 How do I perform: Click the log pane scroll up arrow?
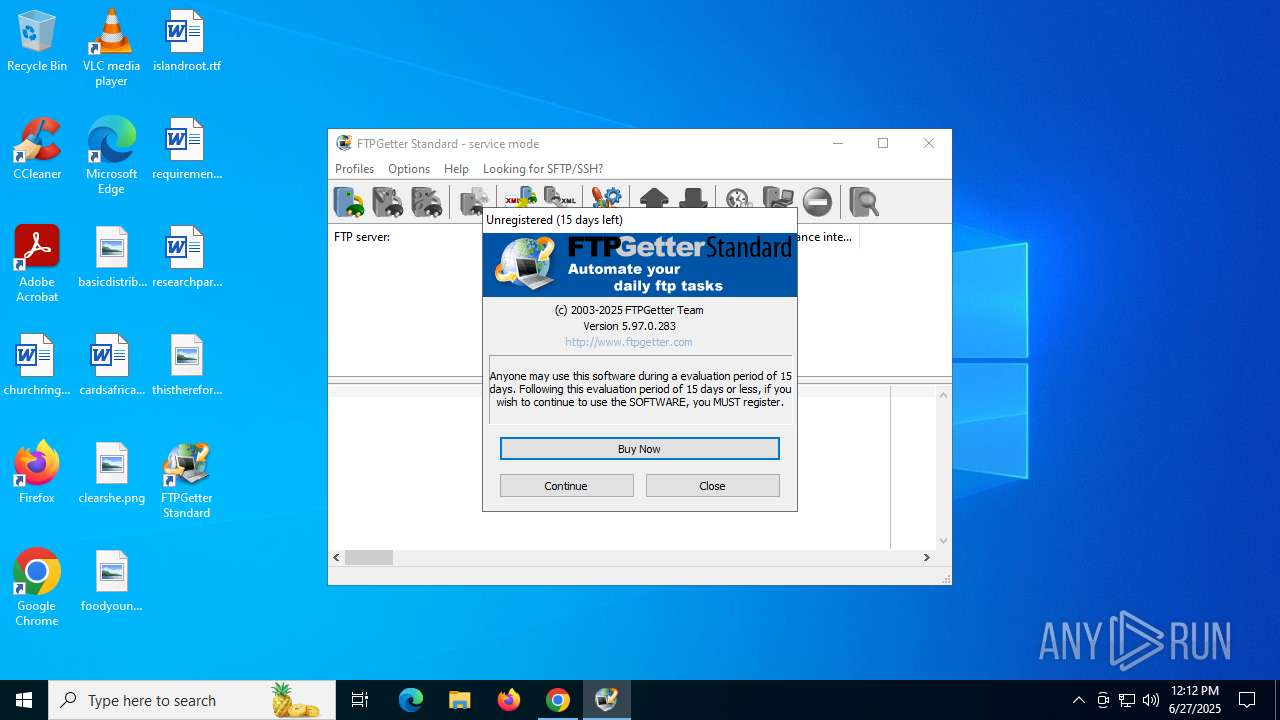click(x=943, y=395)
